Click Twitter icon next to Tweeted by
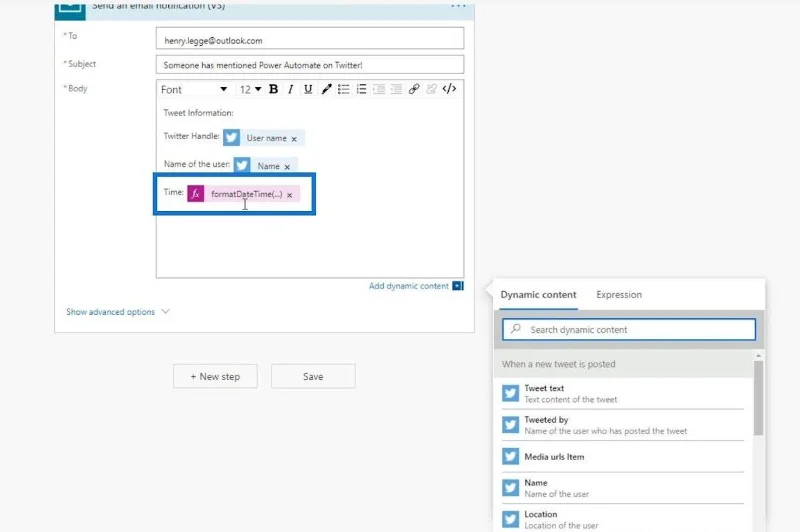This screenshot has width=800, height=532. tap(510, 425)
